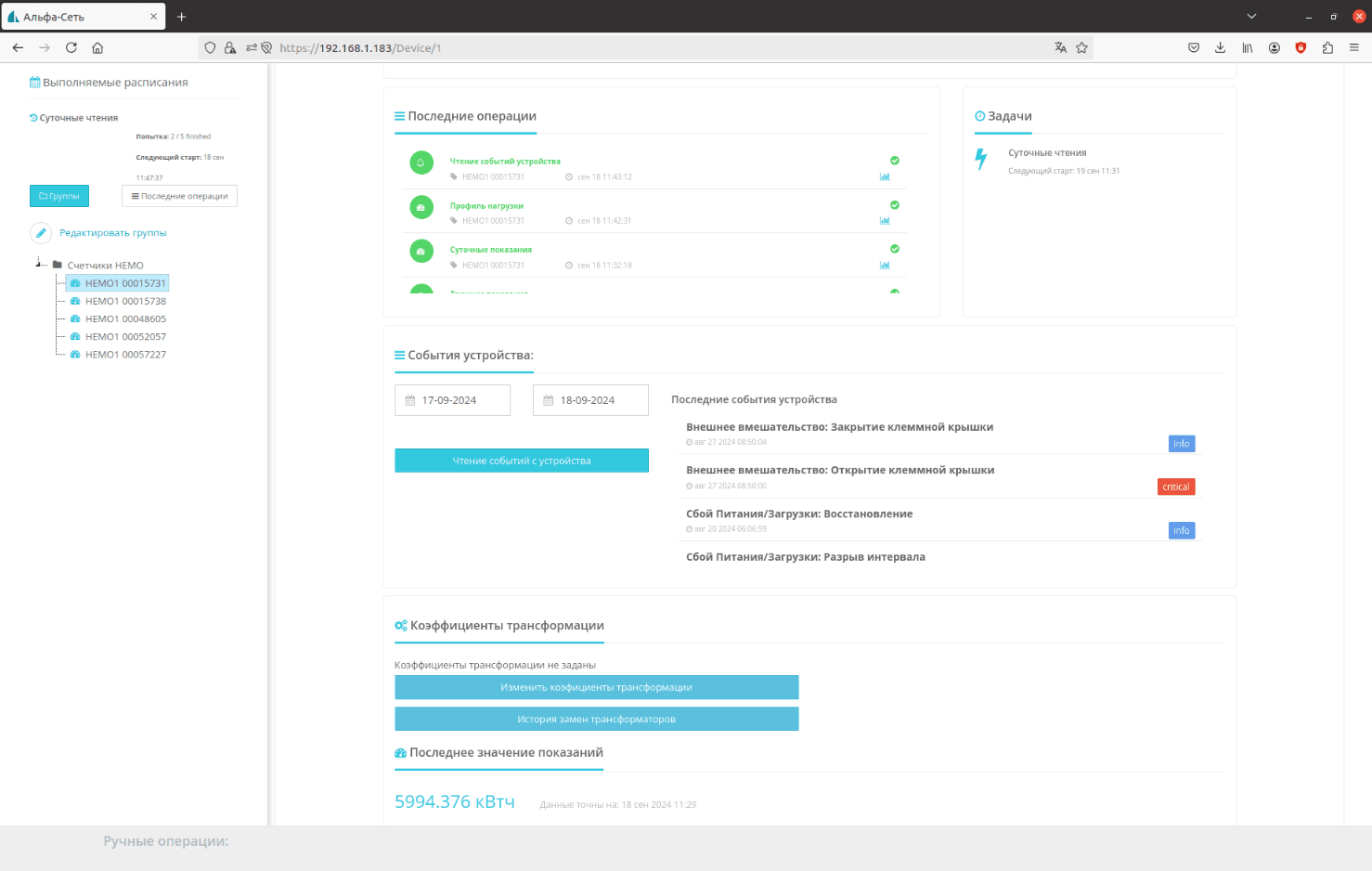
Task: Open the Профиль нагрузки operation link
Action: 486,206
